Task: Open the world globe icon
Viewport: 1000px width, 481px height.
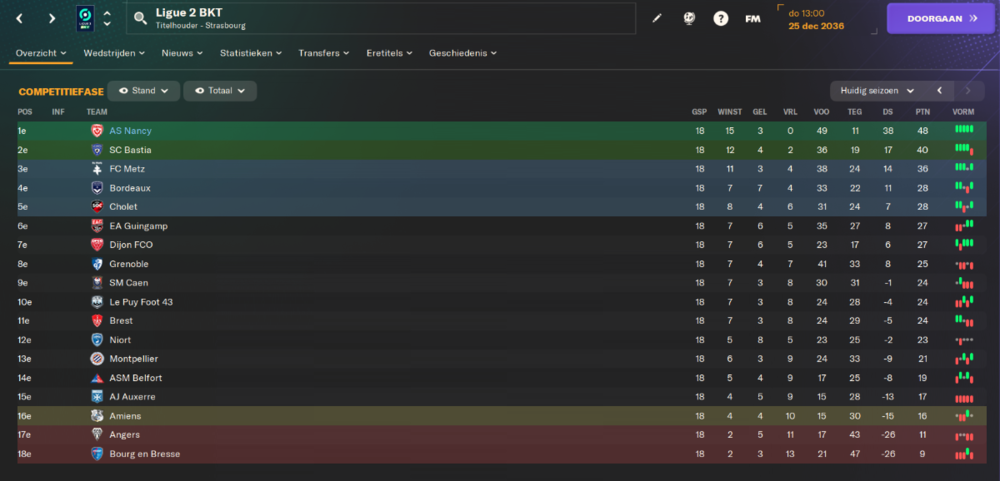Action: pyautogui.click(x=689, y=18)
